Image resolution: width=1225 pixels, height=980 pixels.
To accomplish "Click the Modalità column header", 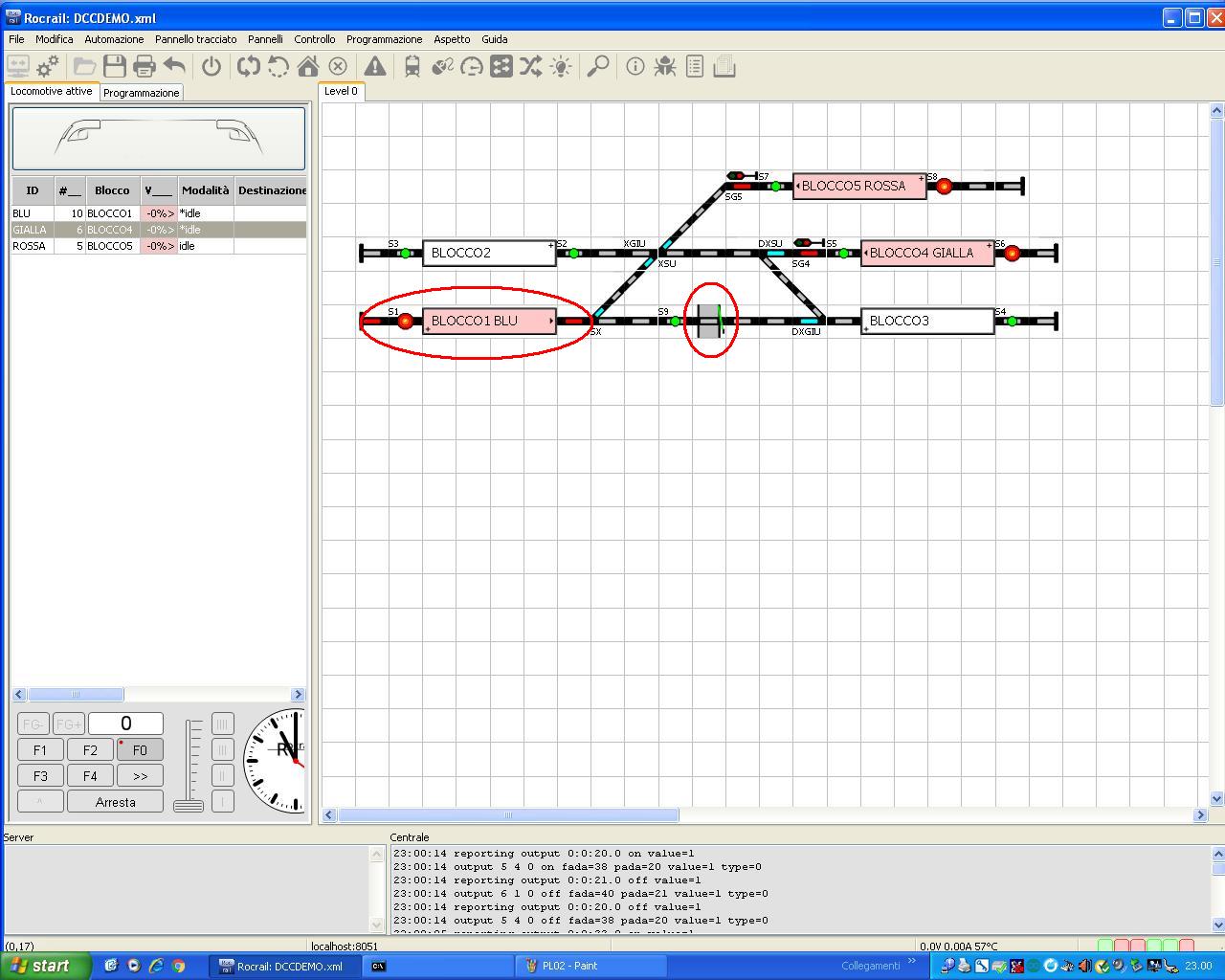I will coord(205,190).
